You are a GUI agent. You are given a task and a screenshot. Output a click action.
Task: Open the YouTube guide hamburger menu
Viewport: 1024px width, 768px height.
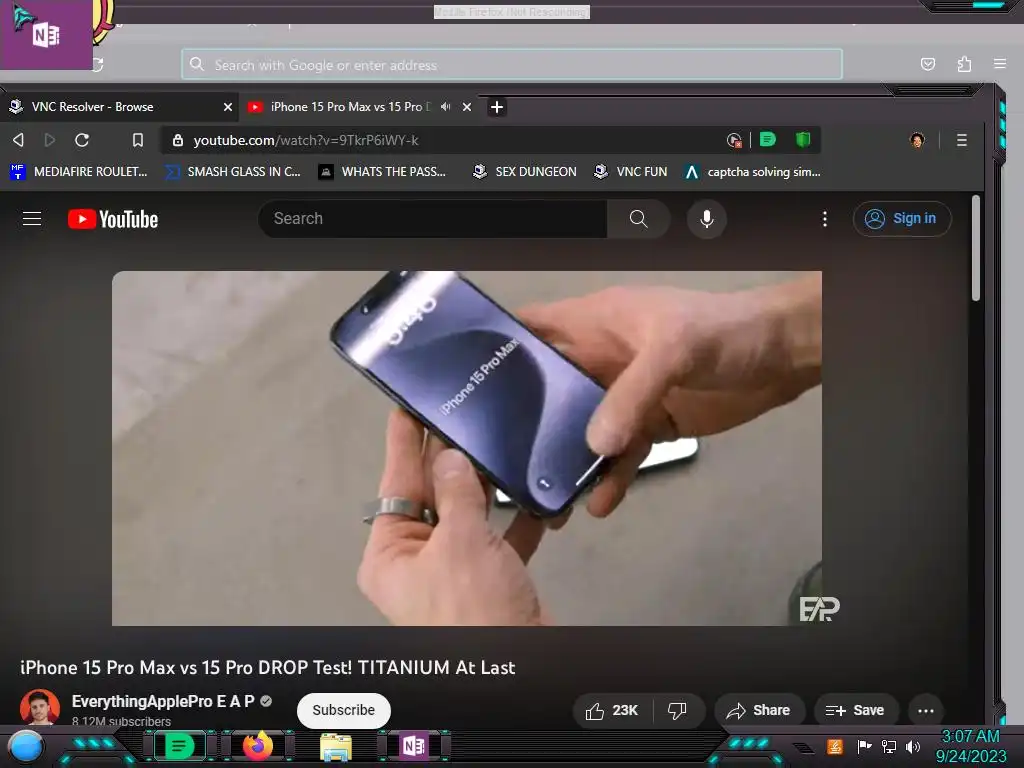click(32, 219)
